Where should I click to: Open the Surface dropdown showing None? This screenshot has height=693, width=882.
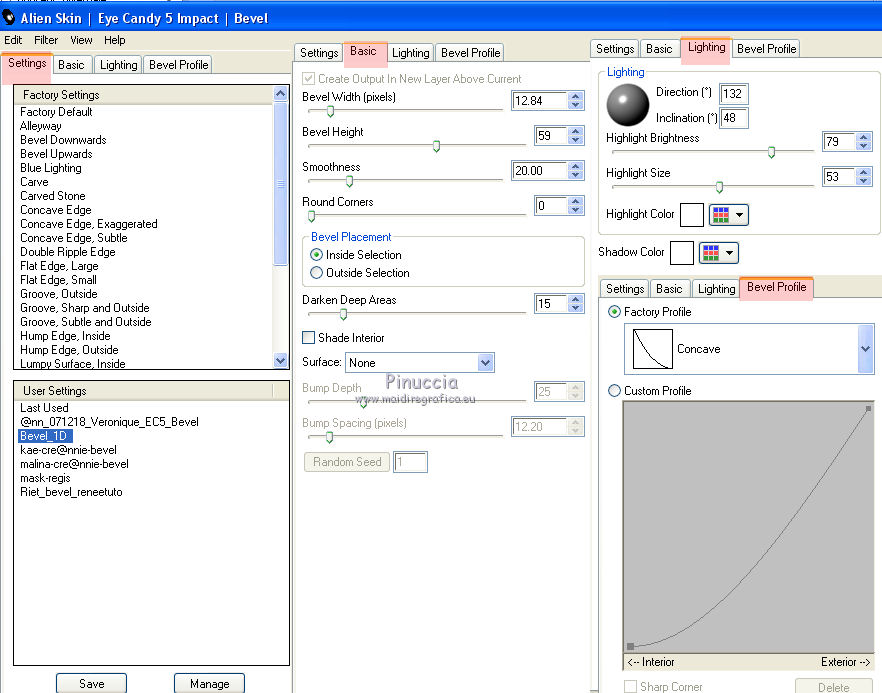point(420,363)
